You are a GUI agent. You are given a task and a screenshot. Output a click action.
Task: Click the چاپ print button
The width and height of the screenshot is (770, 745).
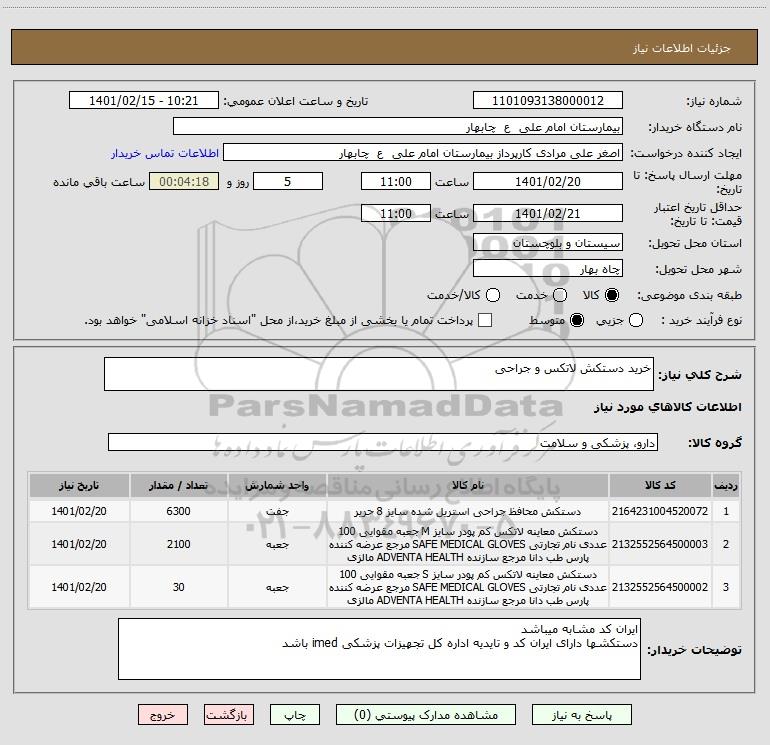(x=295, y=715)
